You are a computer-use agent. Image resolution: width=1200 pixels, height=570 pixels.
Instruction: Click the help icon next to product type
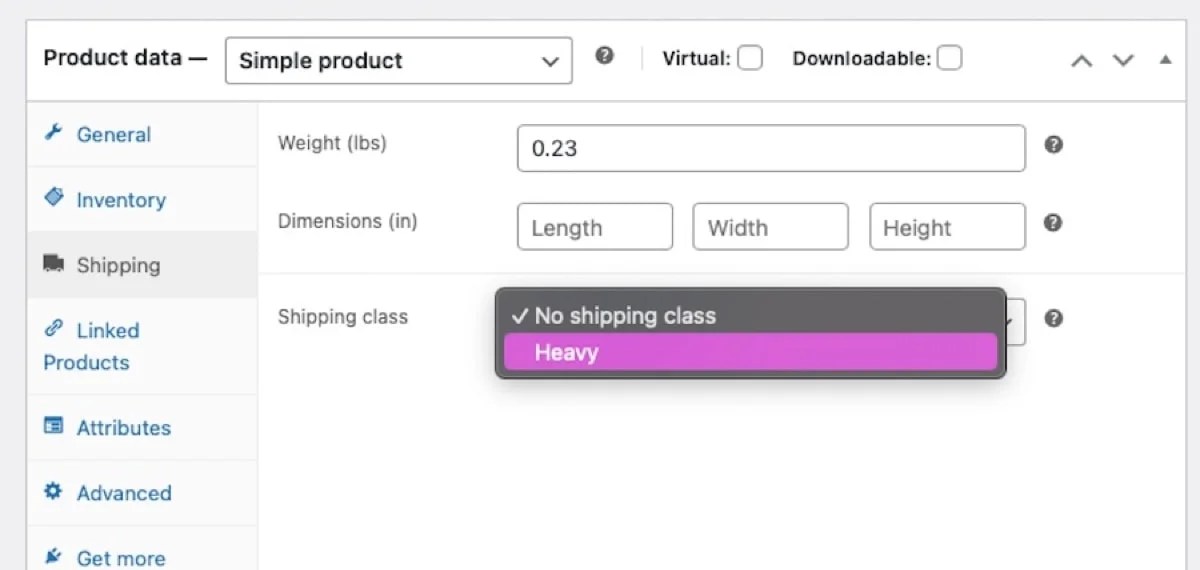pos(604,56)
